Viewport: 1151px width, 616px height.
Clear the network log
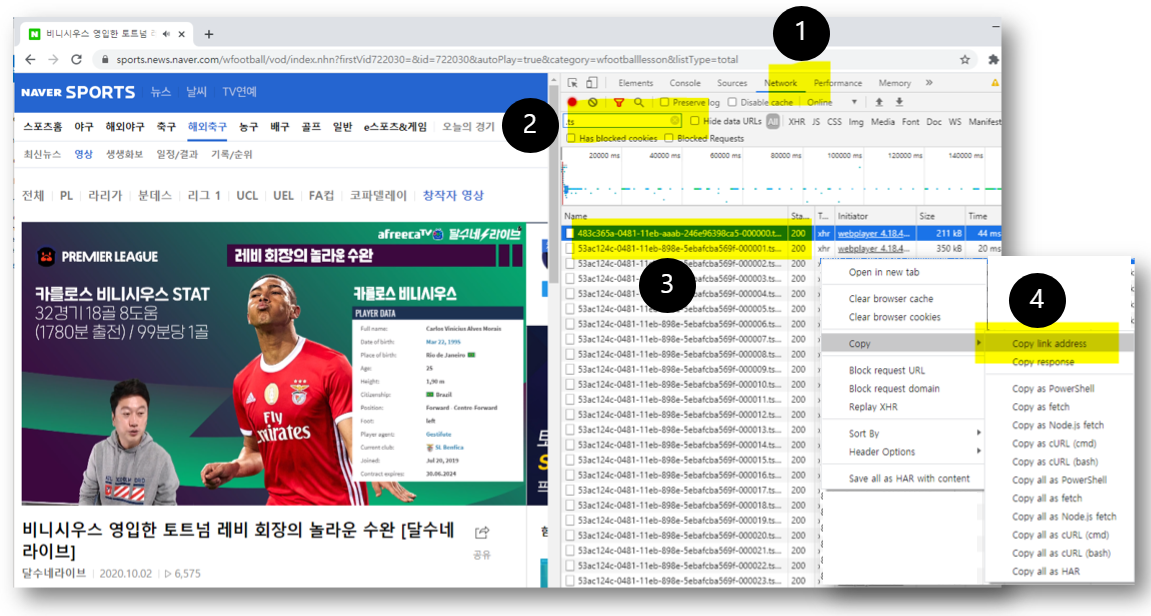[x=592, y=102]
